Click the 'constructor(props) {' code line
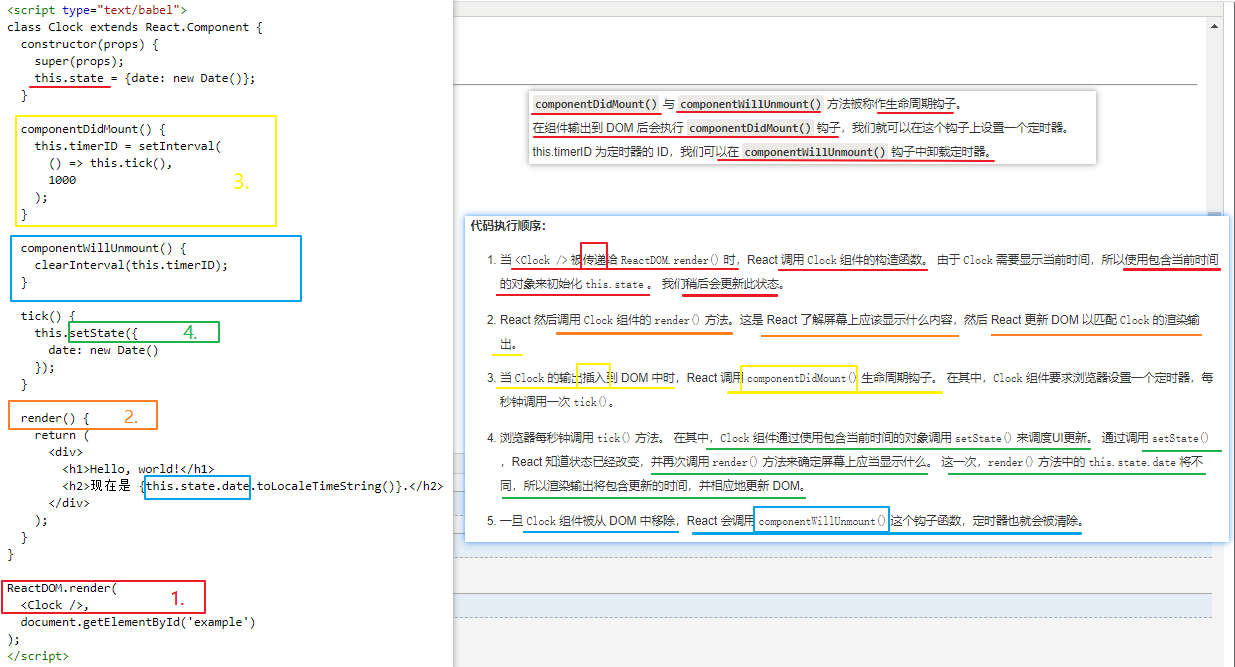1235x667 pixels. tap(90, 44)
